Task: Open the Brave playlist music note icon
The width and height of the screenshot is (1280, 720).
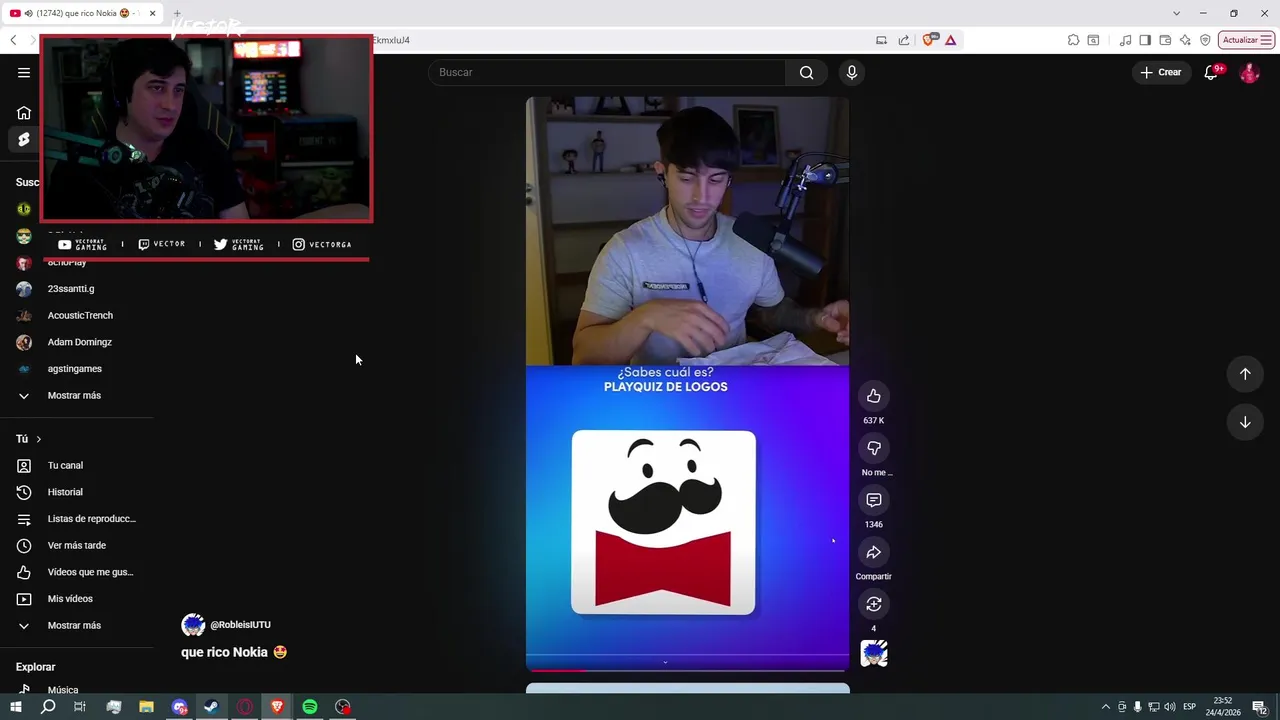Action: (x=1126, y=40)
